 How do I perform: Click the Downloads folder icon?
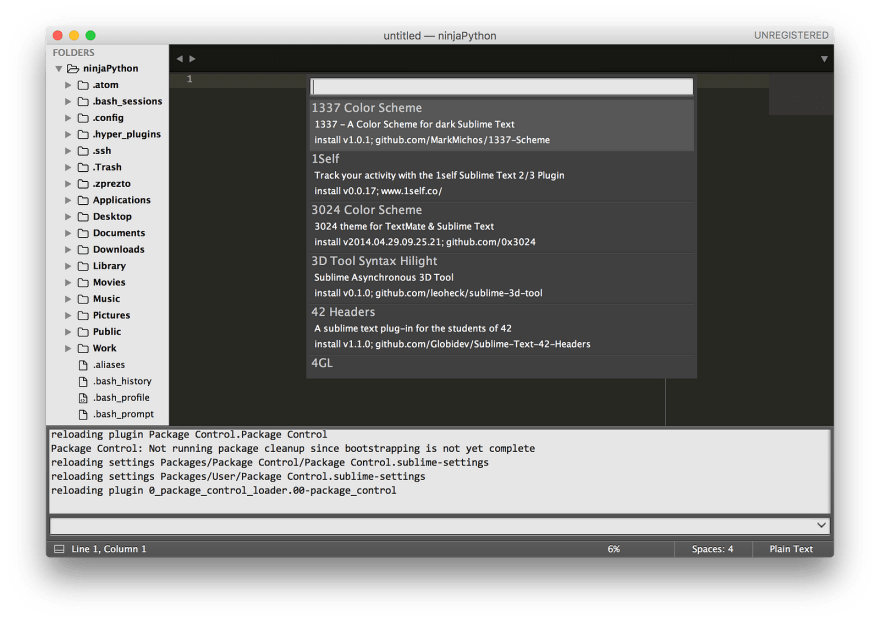tap(83, 249)
